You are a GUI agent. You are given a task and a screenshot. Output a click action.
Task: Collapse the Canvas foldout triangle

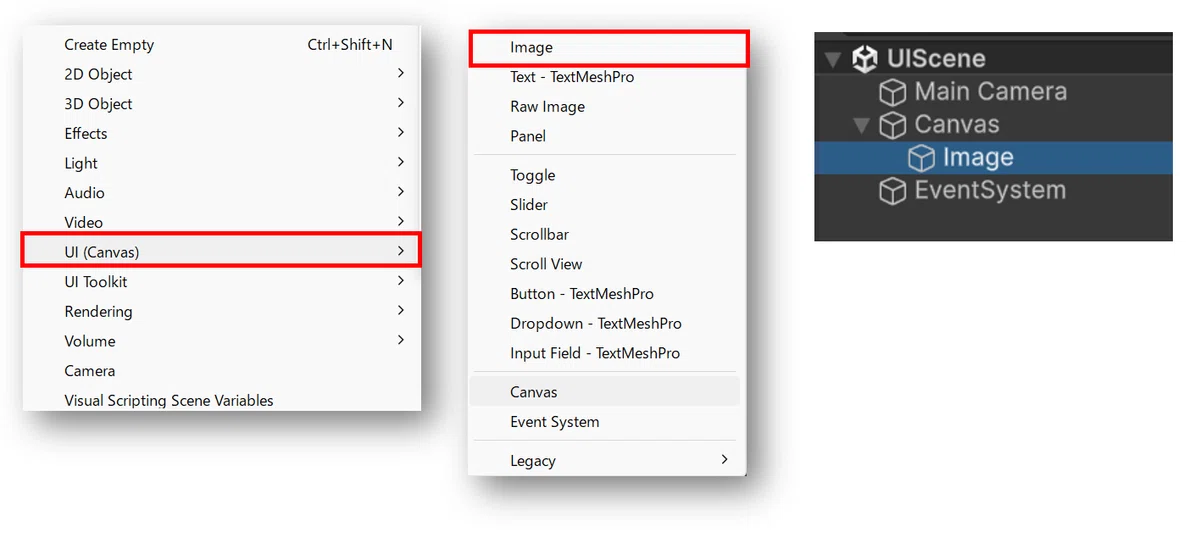861,125
